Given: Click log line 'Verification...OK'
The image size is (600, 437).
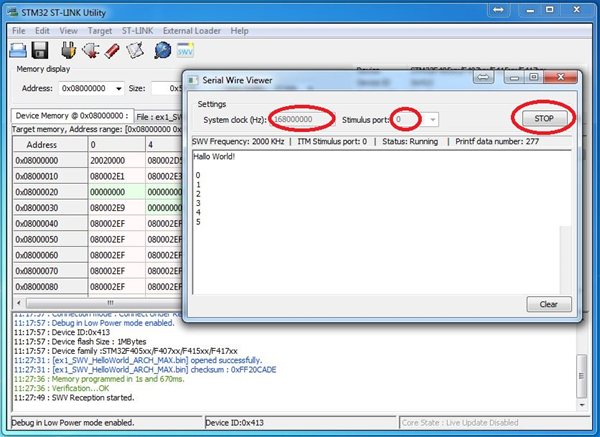Looking at the screenshot, I should 62,388.
